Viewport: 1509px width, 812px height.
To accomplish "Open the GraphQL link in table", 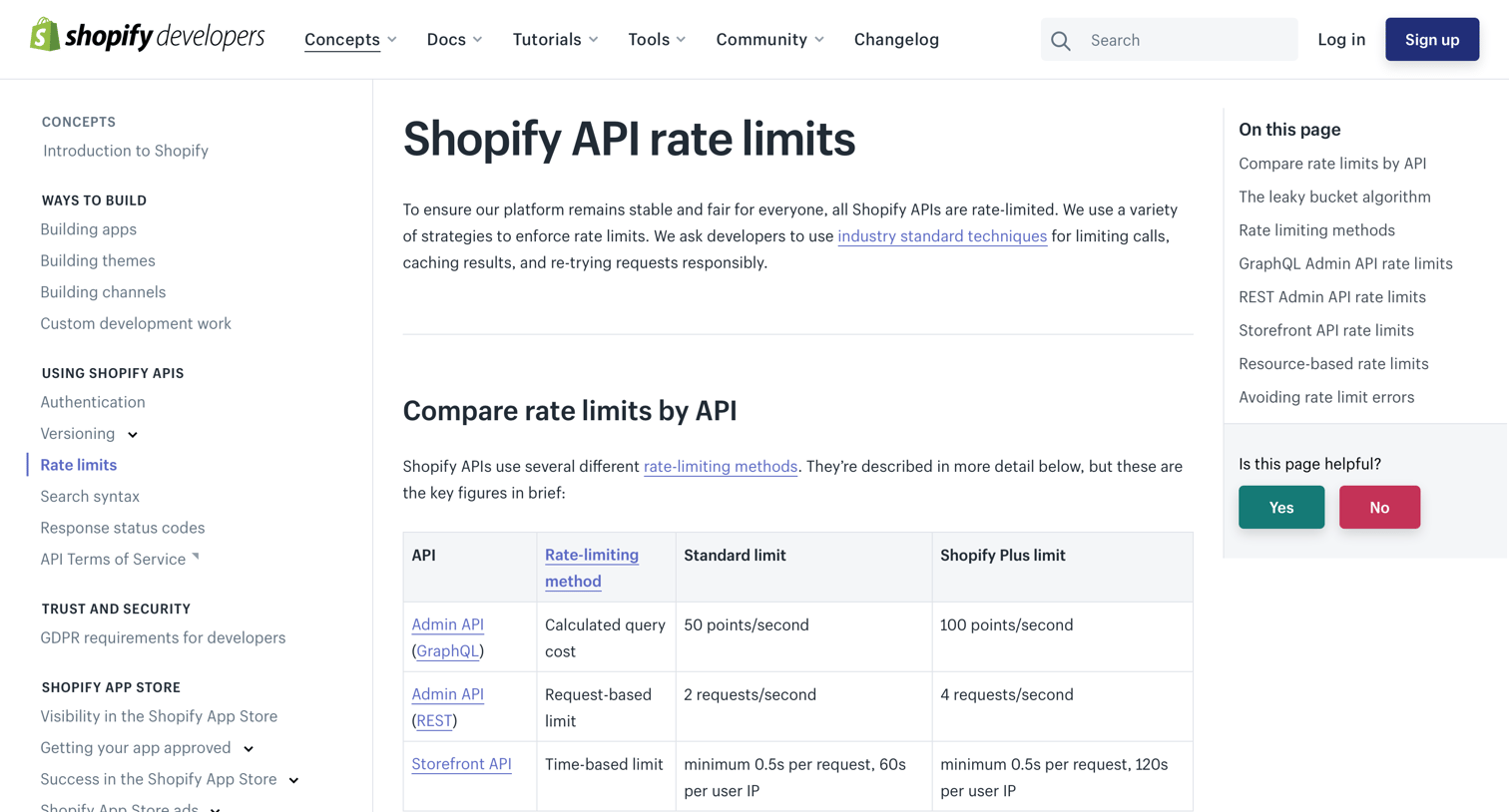I will click(447, 650).
